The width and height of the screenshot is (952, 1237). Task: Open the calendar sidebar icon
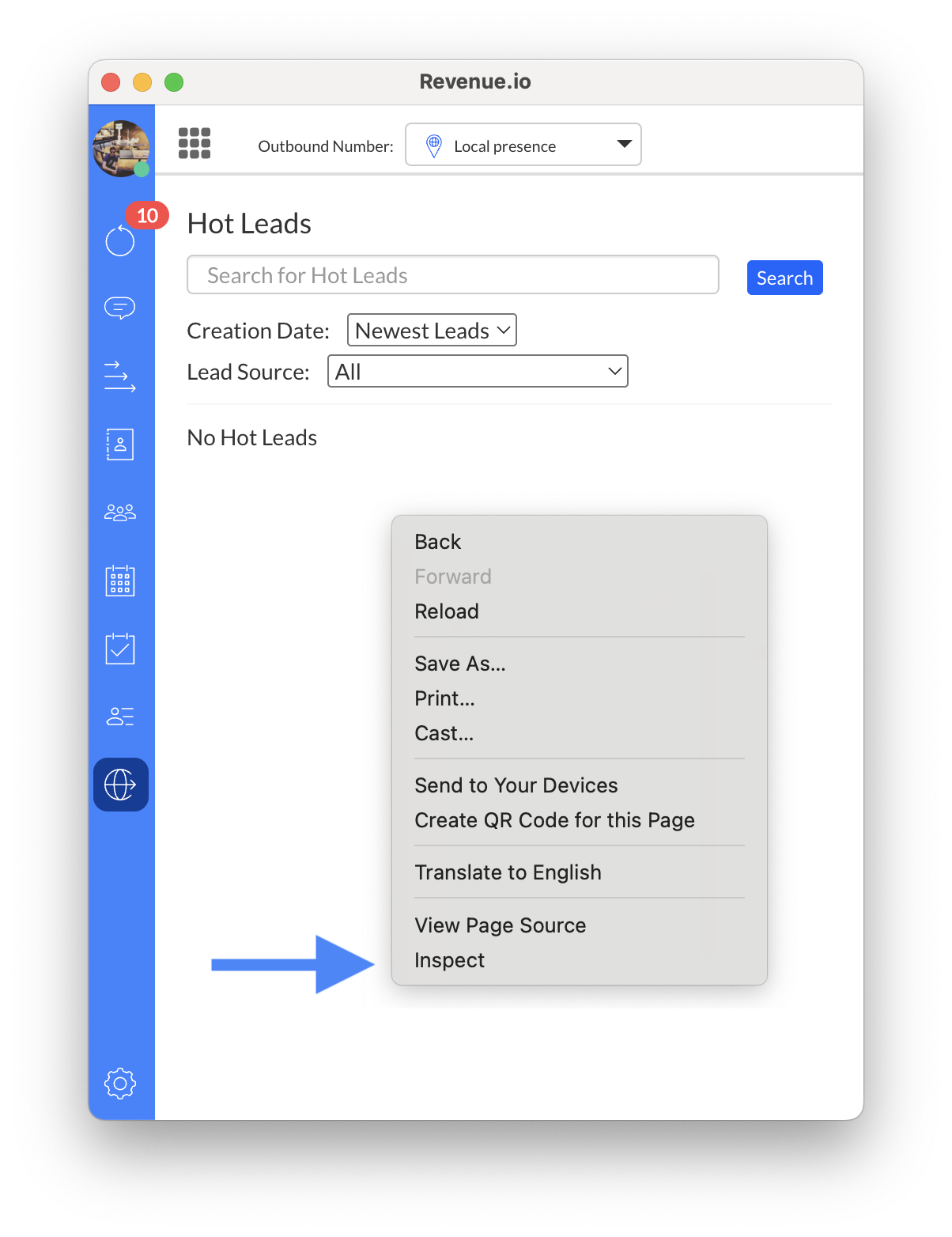point(120,581)
